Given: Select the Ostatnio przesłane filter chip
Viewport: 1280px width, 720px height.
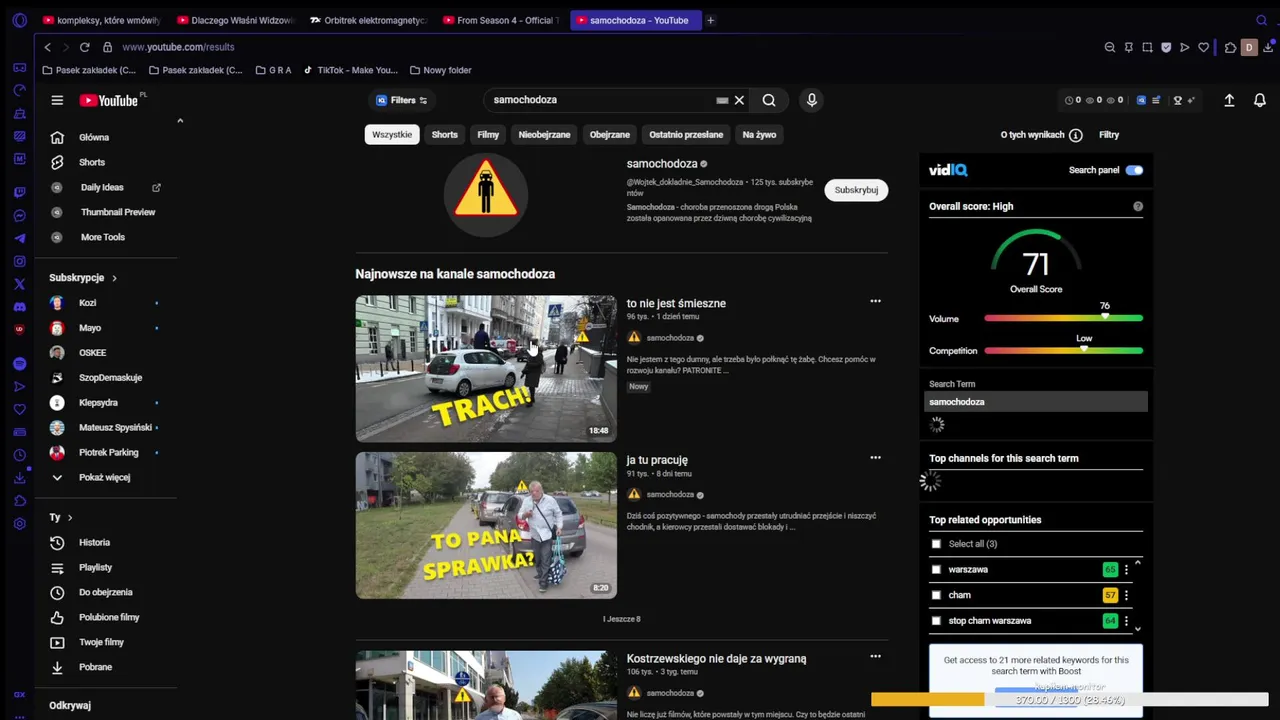Looking at the screenshot, I should (686, 134).
